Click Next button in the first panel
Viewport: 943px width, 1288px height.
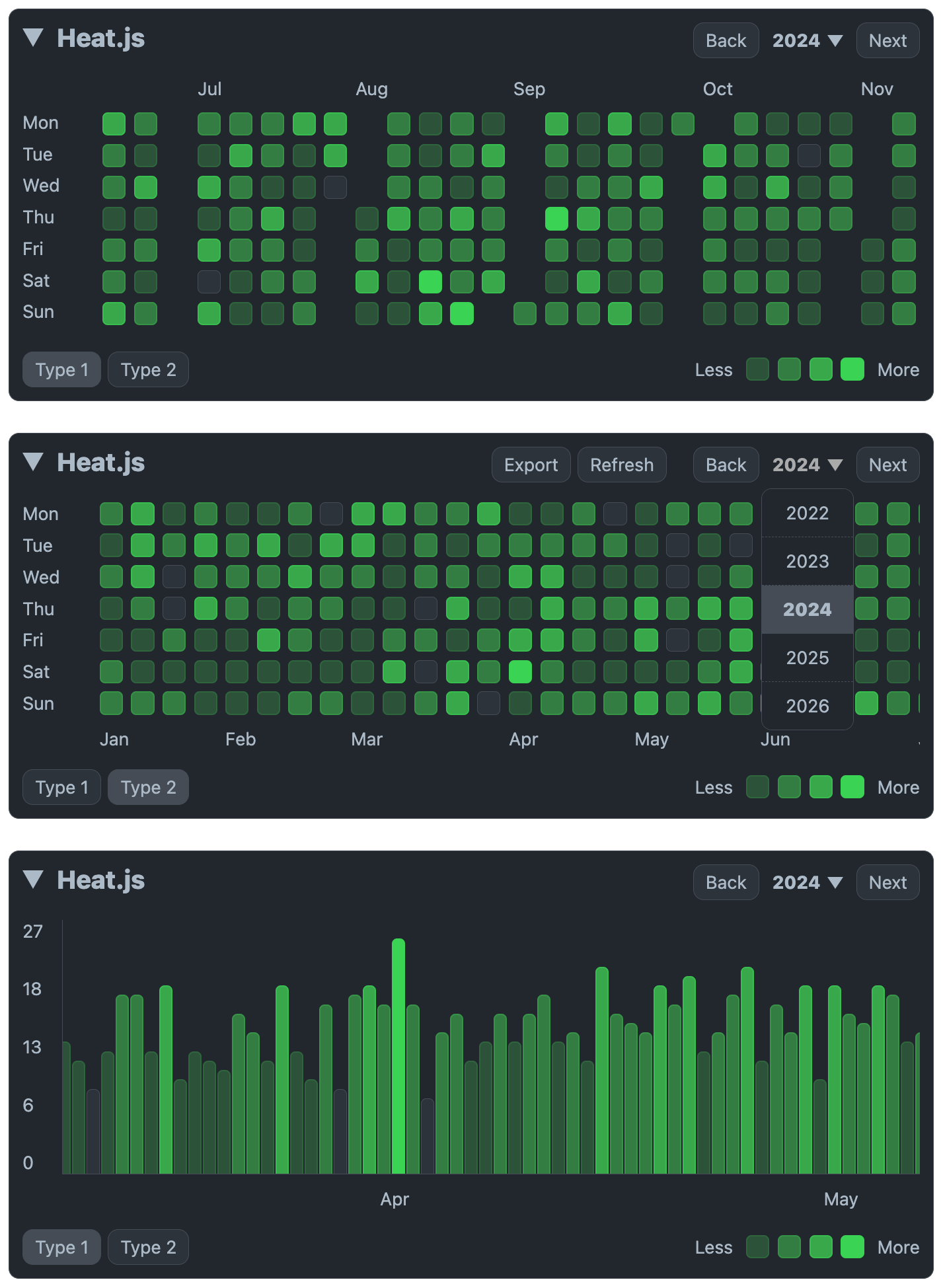[887, 40]
